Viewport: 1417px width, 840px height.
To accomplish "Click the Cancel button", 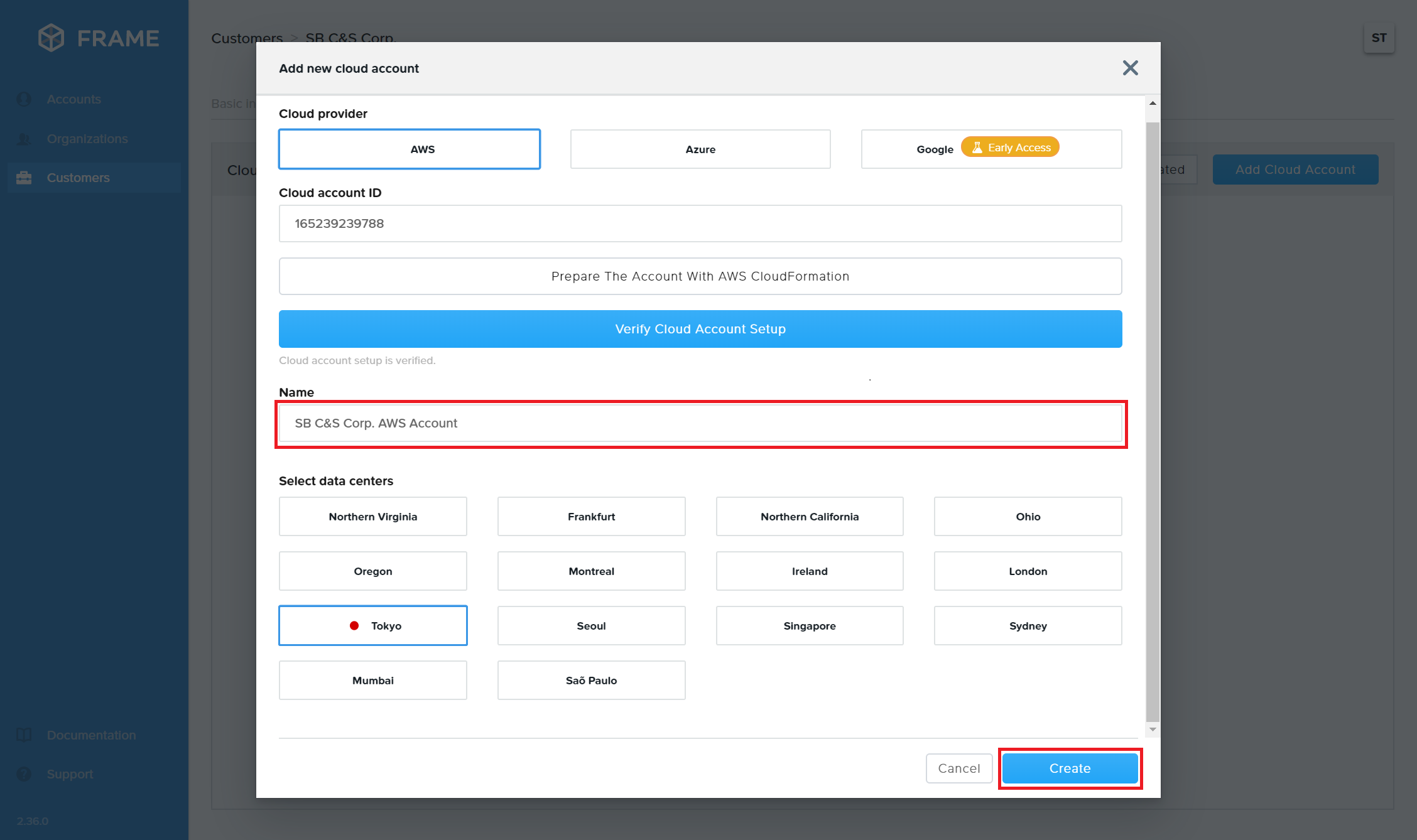I will click(959, 768).
